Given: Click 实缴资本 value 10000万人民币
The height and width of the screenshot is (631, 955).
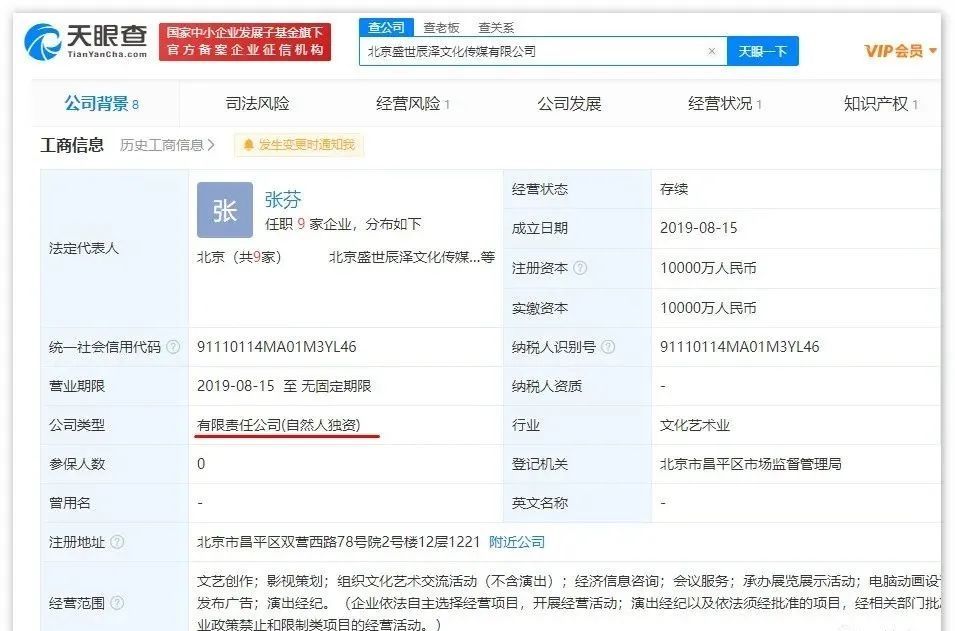Looking at the screenshot, I should pos(708,308).
